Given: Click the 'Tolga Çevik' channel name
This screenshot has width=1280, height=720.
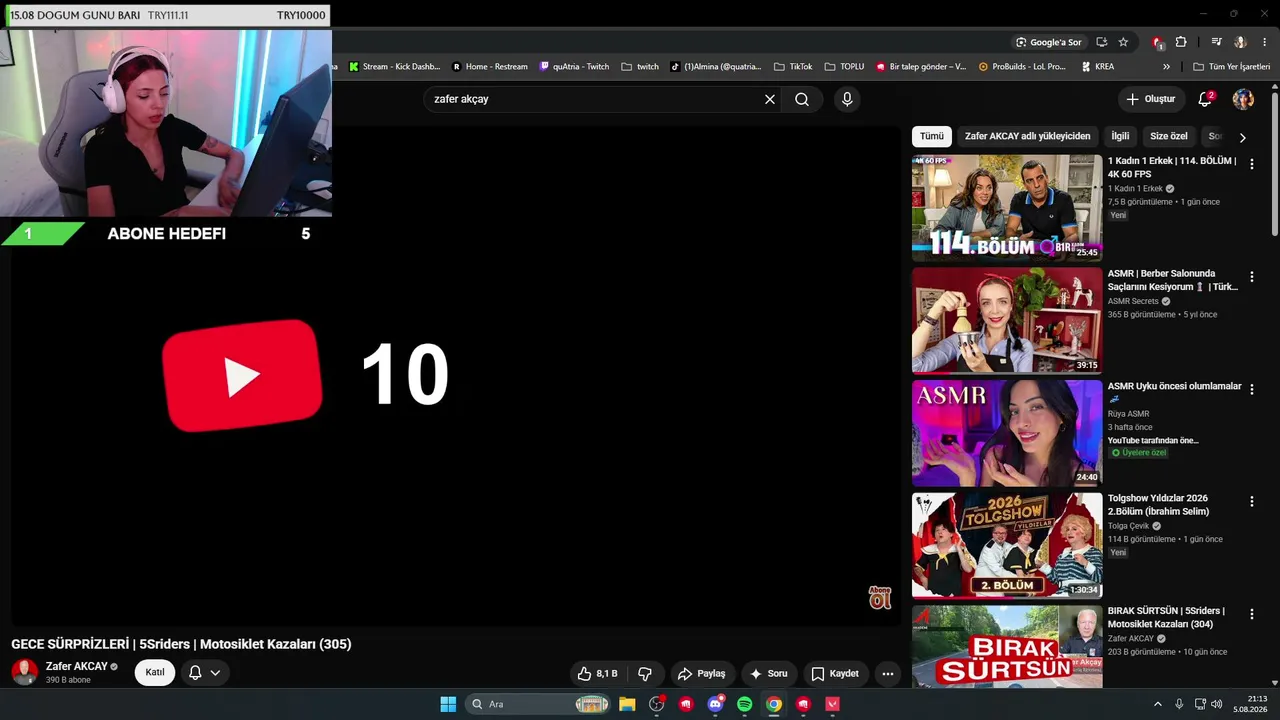Looking at the screenshot, I should [1129, 526].
